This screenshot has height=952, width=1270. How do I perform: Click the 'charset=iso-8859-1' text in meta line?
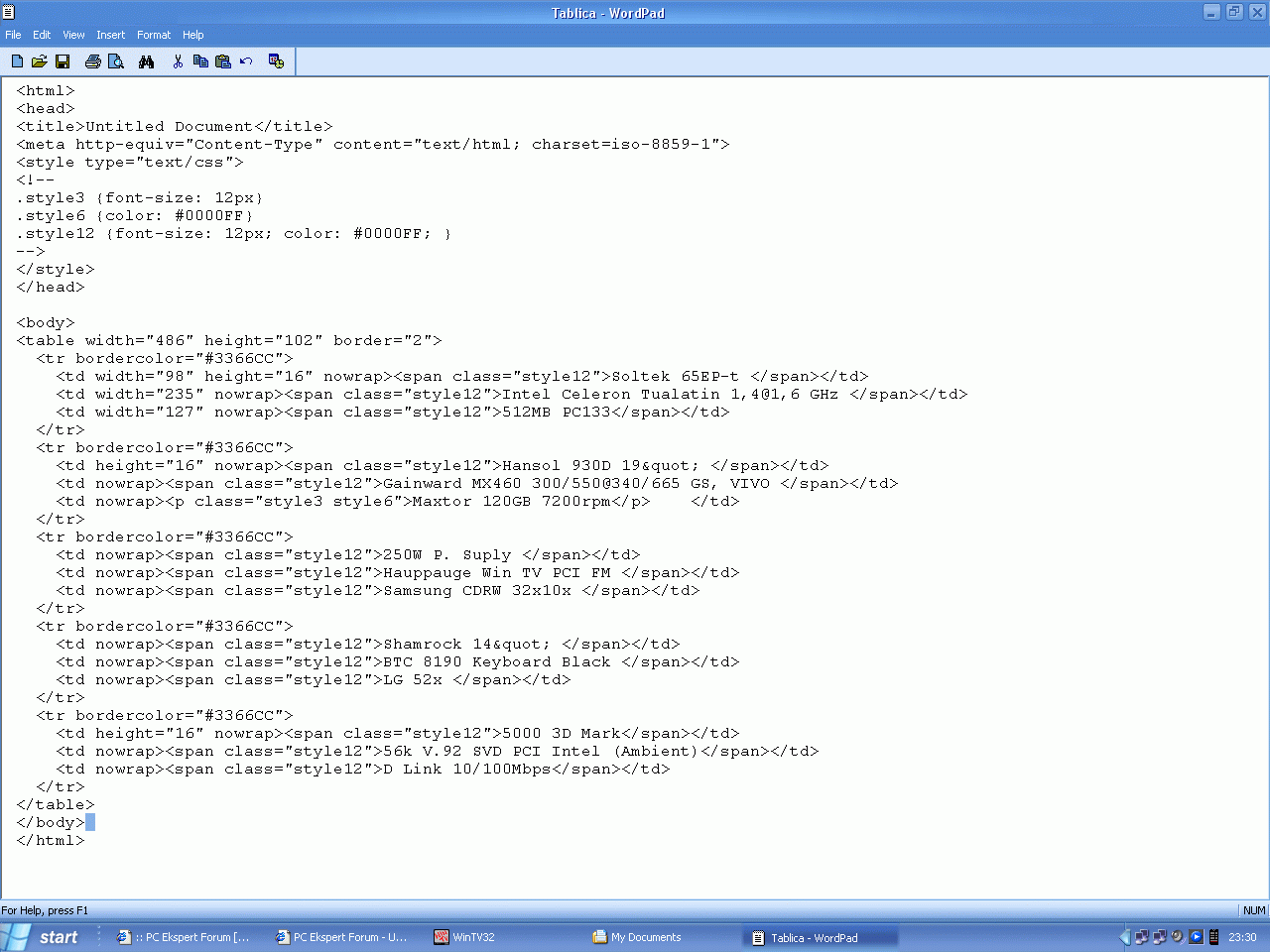click(x=621, y=145)
